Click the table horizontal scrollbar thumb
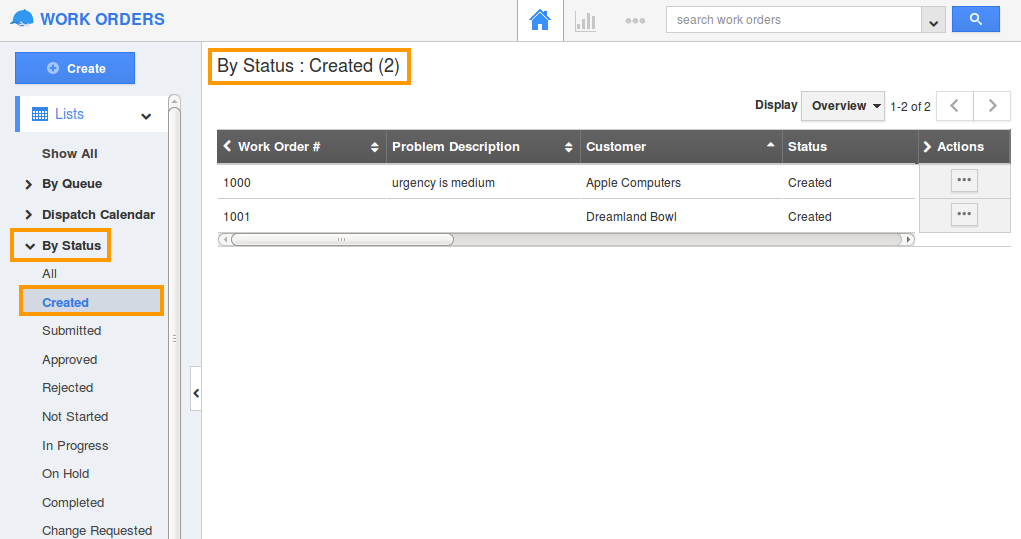 click(342, 240)
